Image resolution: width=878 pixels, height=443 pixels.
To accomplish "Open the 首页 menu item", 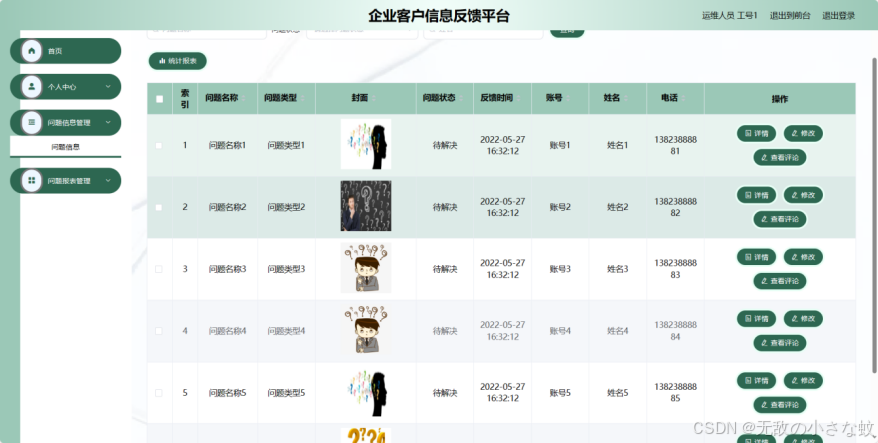I will click(x=66, y=51).
